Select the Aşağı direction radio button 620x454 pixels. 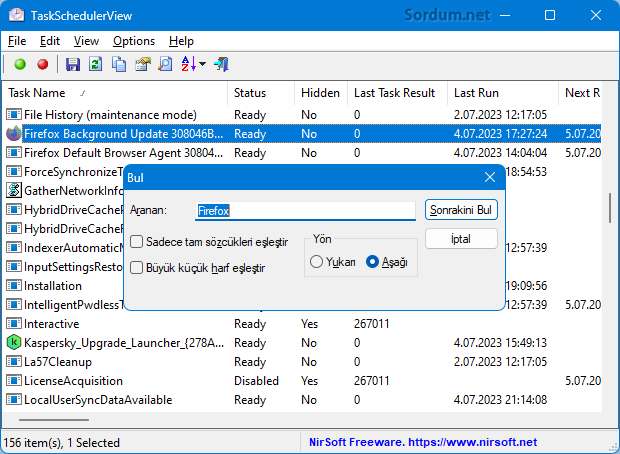click(372, 262)
